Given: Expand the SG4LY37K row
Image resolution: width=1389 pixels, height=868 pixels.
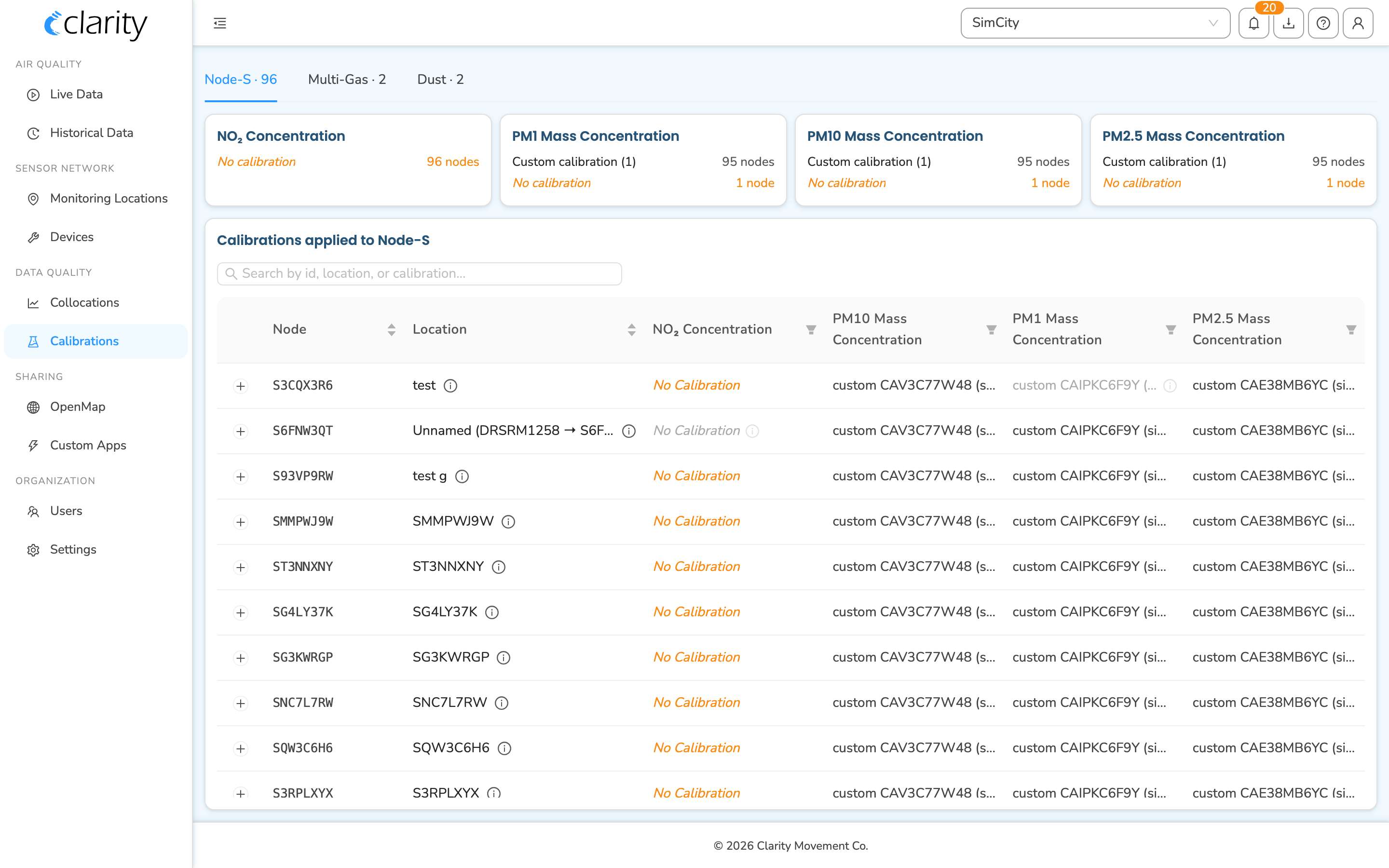Looking at the screenshot, I should (241, 612).
